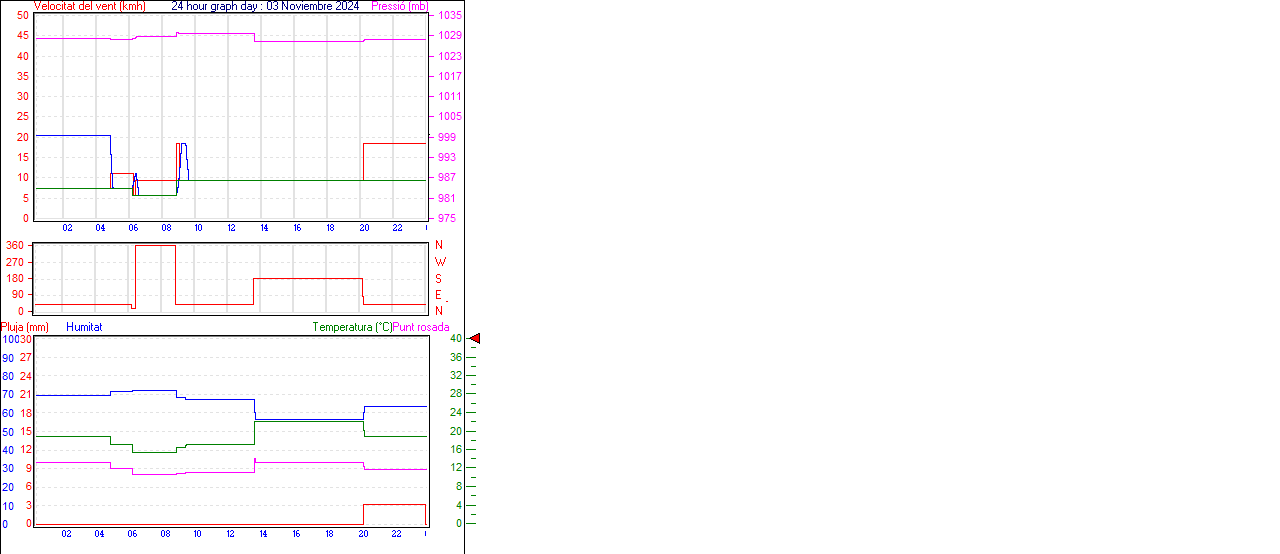Click the magenta "Punt rosada" legend label
Image resolution: width=1280 pixels, height=554 pixels.
pos(421,327)
